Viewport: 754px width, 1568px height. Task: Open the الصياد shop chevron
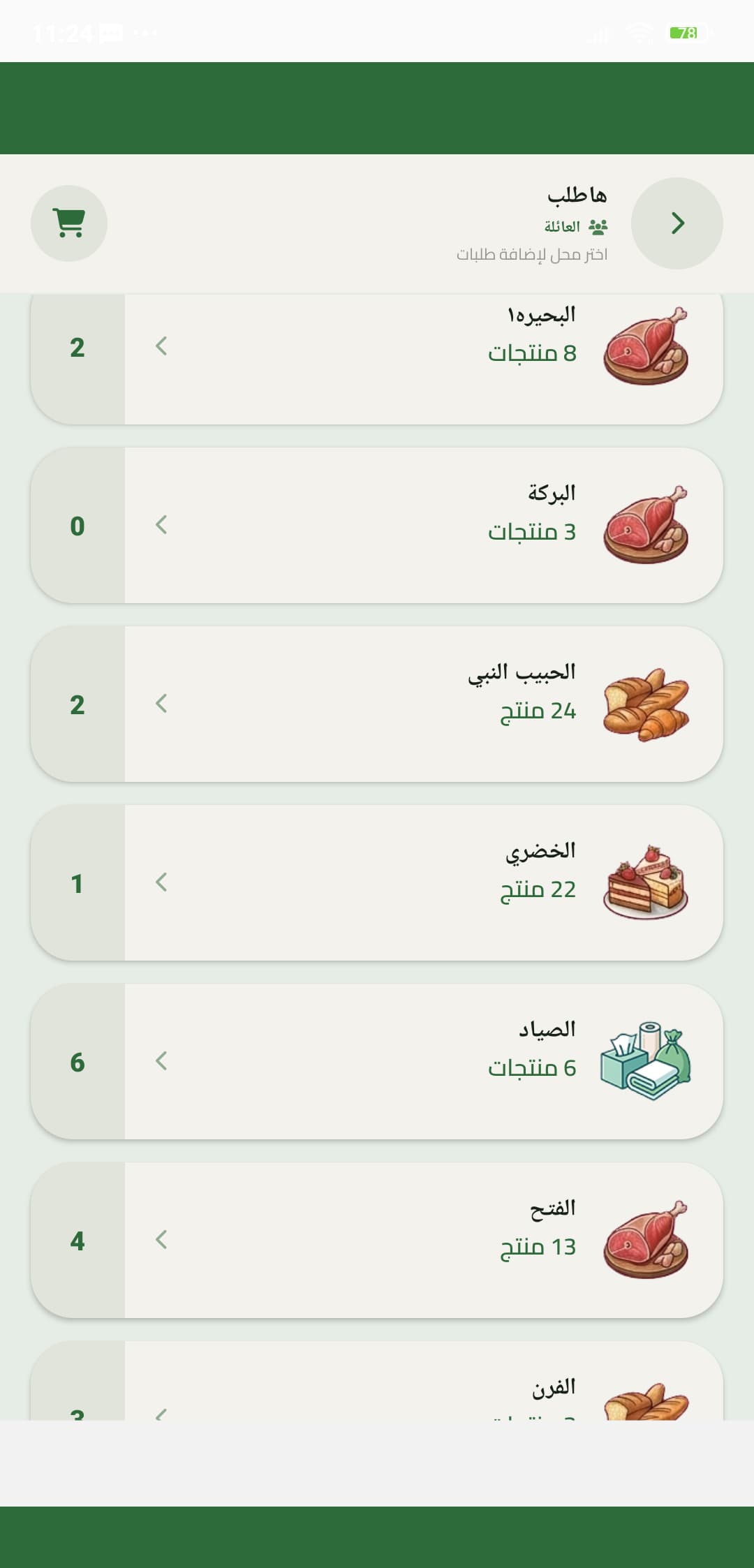[161, 1061]
